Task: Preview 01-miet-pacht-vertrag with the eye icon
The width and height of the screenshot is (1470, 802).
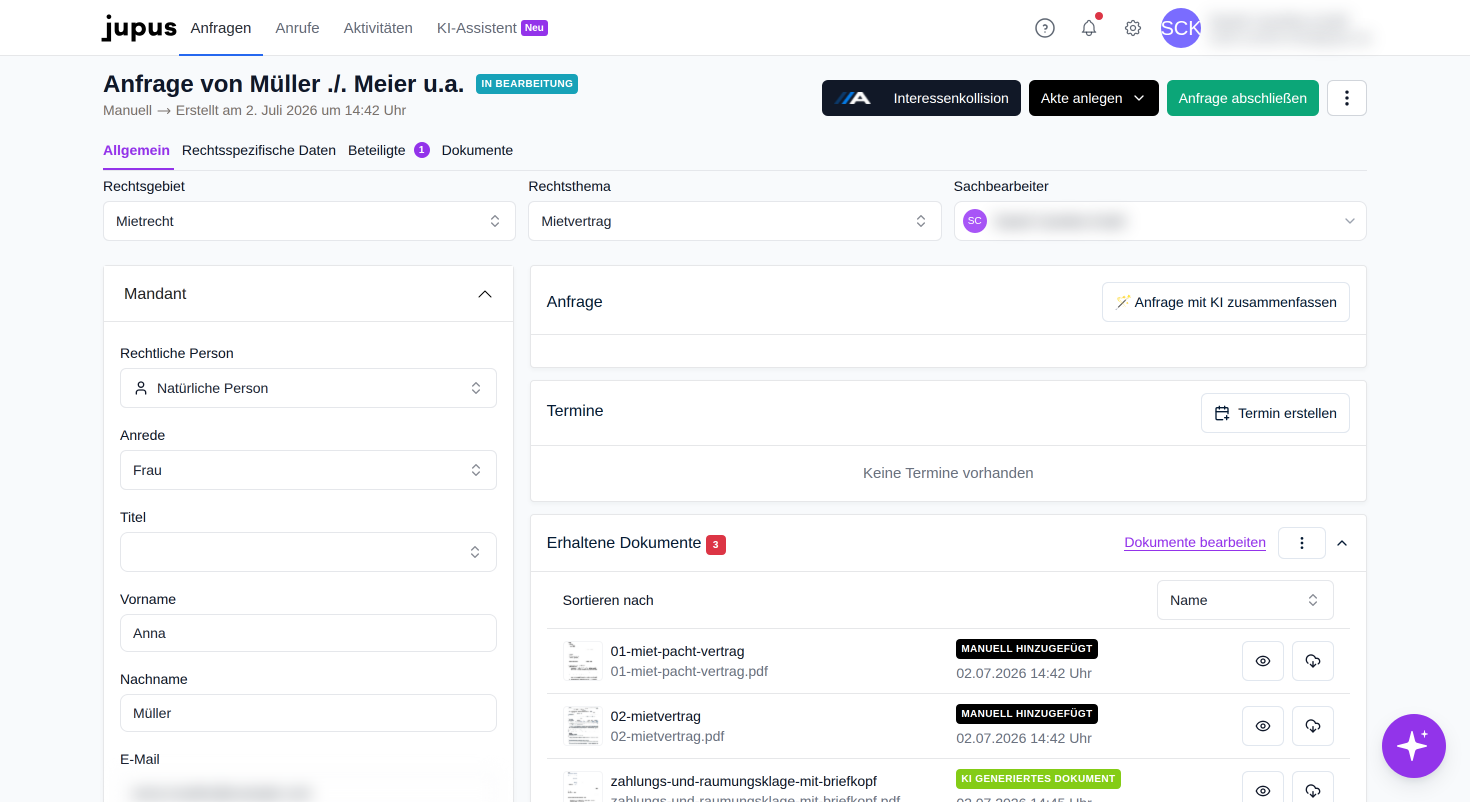Action: 1263,661
